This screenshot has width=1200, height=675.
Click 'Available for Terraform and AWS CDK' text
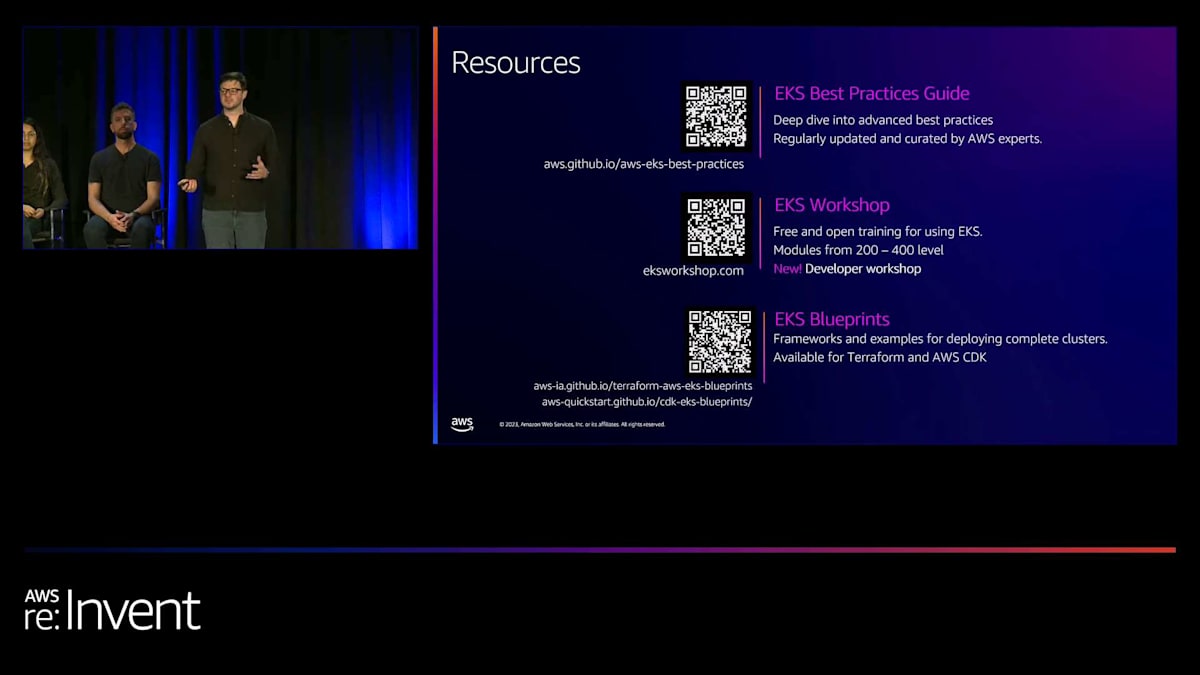click(x=880, y=357)
